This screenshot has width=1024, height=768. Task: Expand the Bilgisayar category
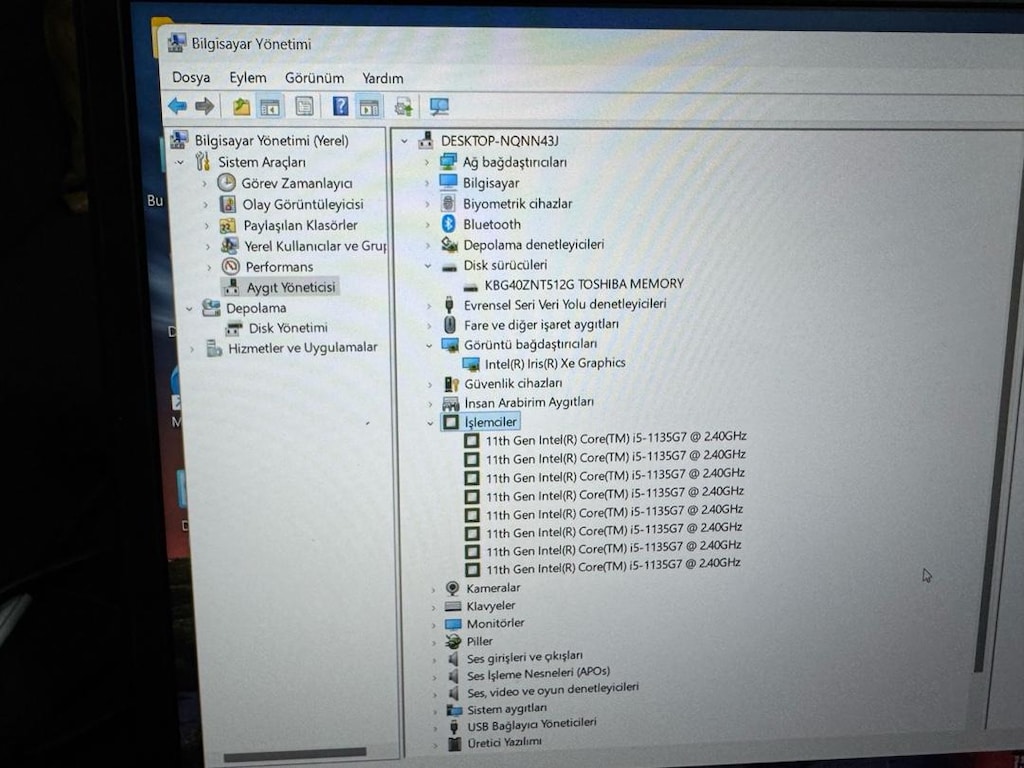(x=427, y=183)
